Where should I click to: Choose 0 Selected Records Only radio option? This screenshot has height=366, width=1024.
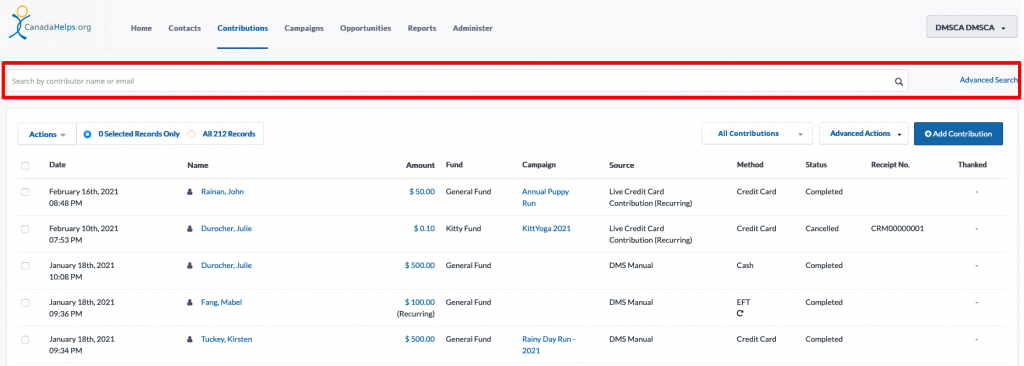[88, 134]
